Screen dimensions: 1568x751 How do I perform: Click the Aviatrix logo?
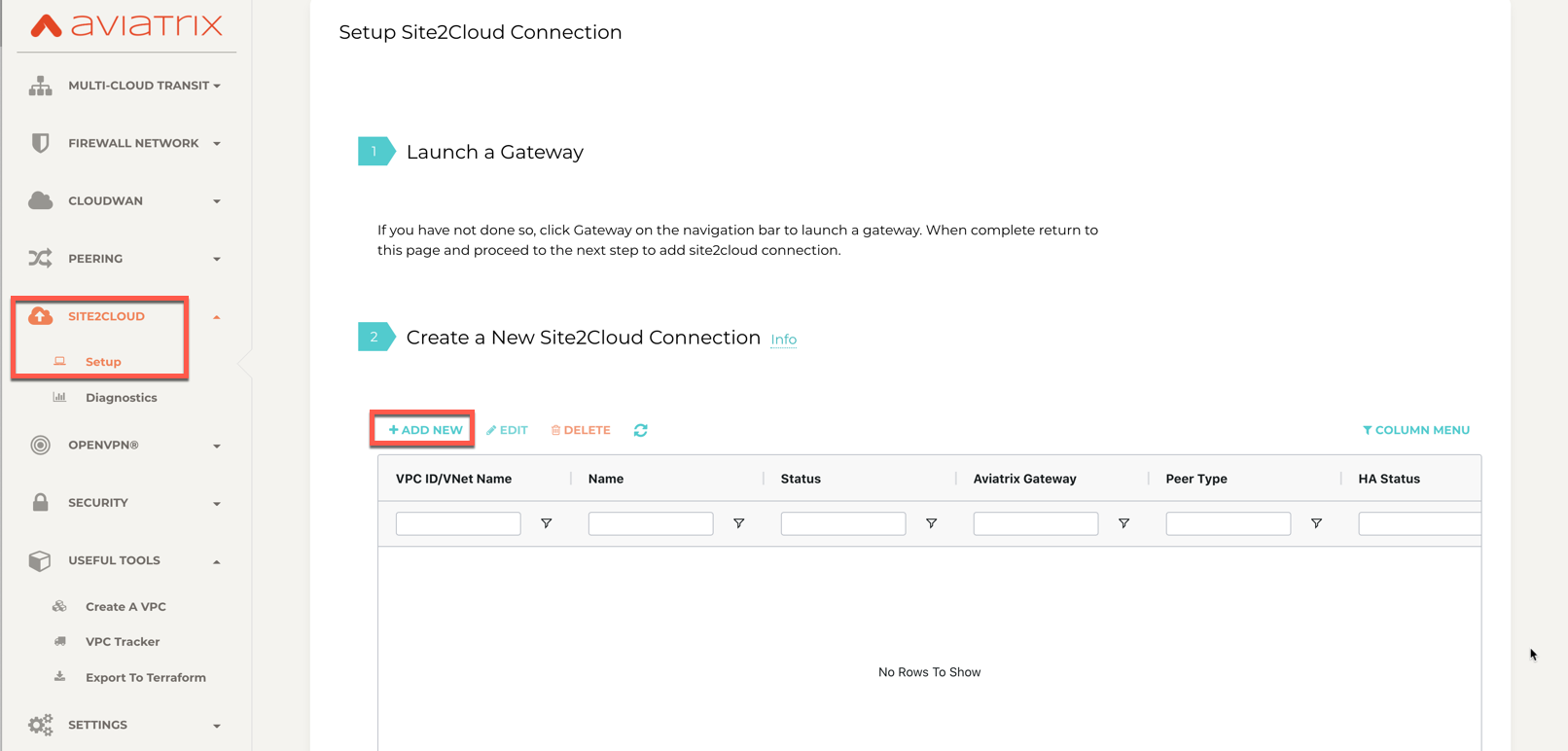pyautogui.click(x=126, y=26)
